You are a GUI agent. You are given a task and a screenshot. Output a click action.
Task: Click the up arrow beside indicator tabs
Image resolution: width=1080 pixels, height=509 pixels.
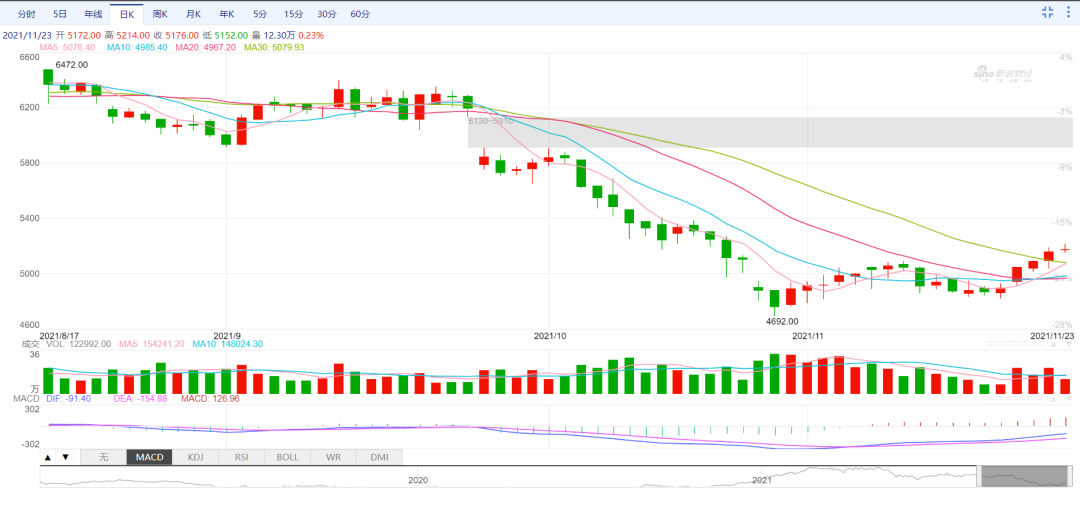click(48, 457)
